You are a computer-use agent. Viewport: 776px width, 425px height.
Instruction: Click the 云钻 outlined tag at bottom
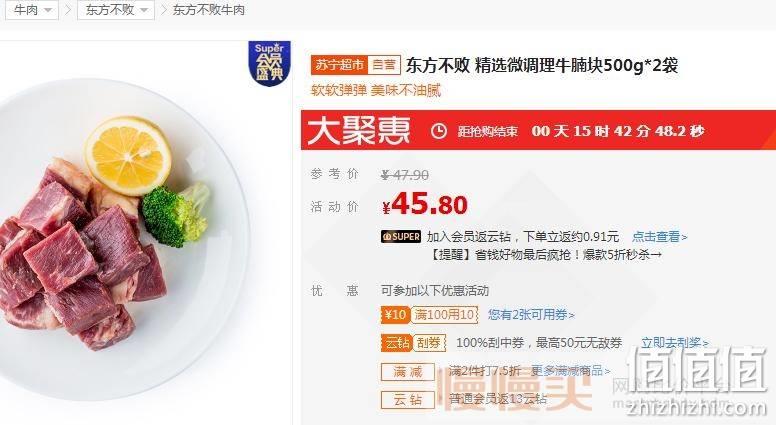(408, 399)
